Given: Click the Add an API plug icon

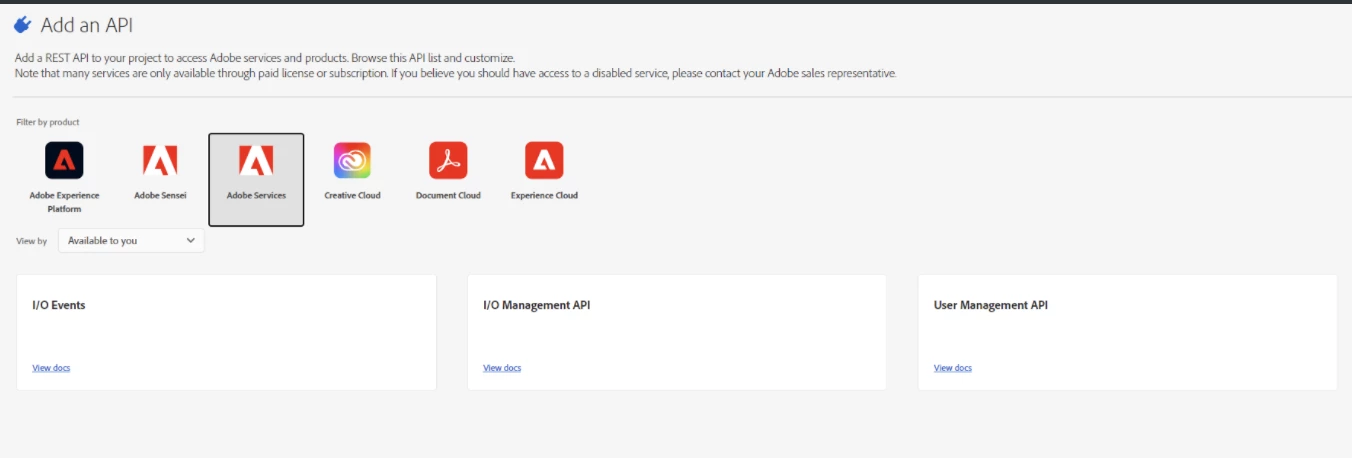Looking at the screenshot, I should (x=23, y=24).
